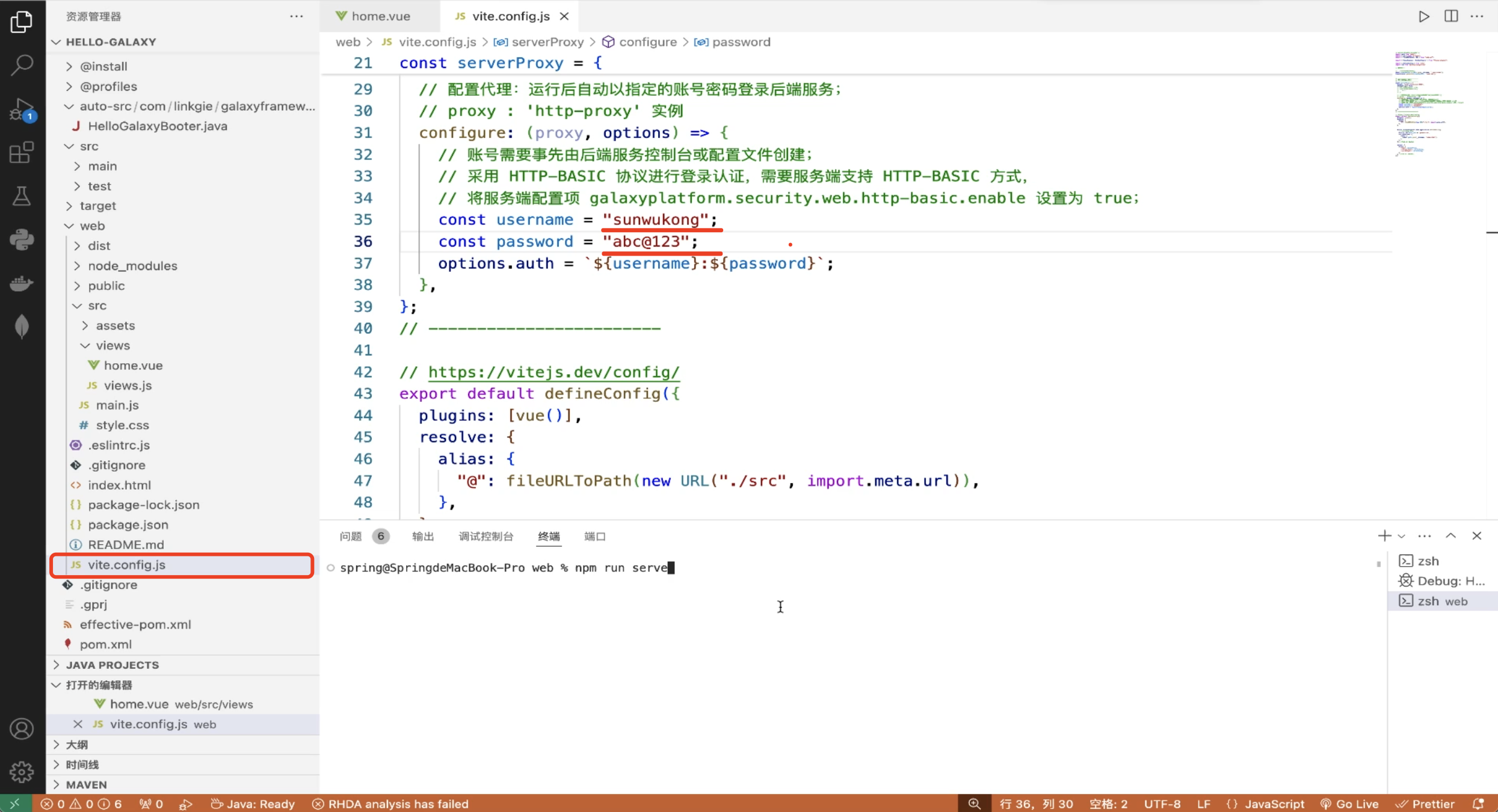
Task: Switch to the 输出 panel tab
Action: 423,536
